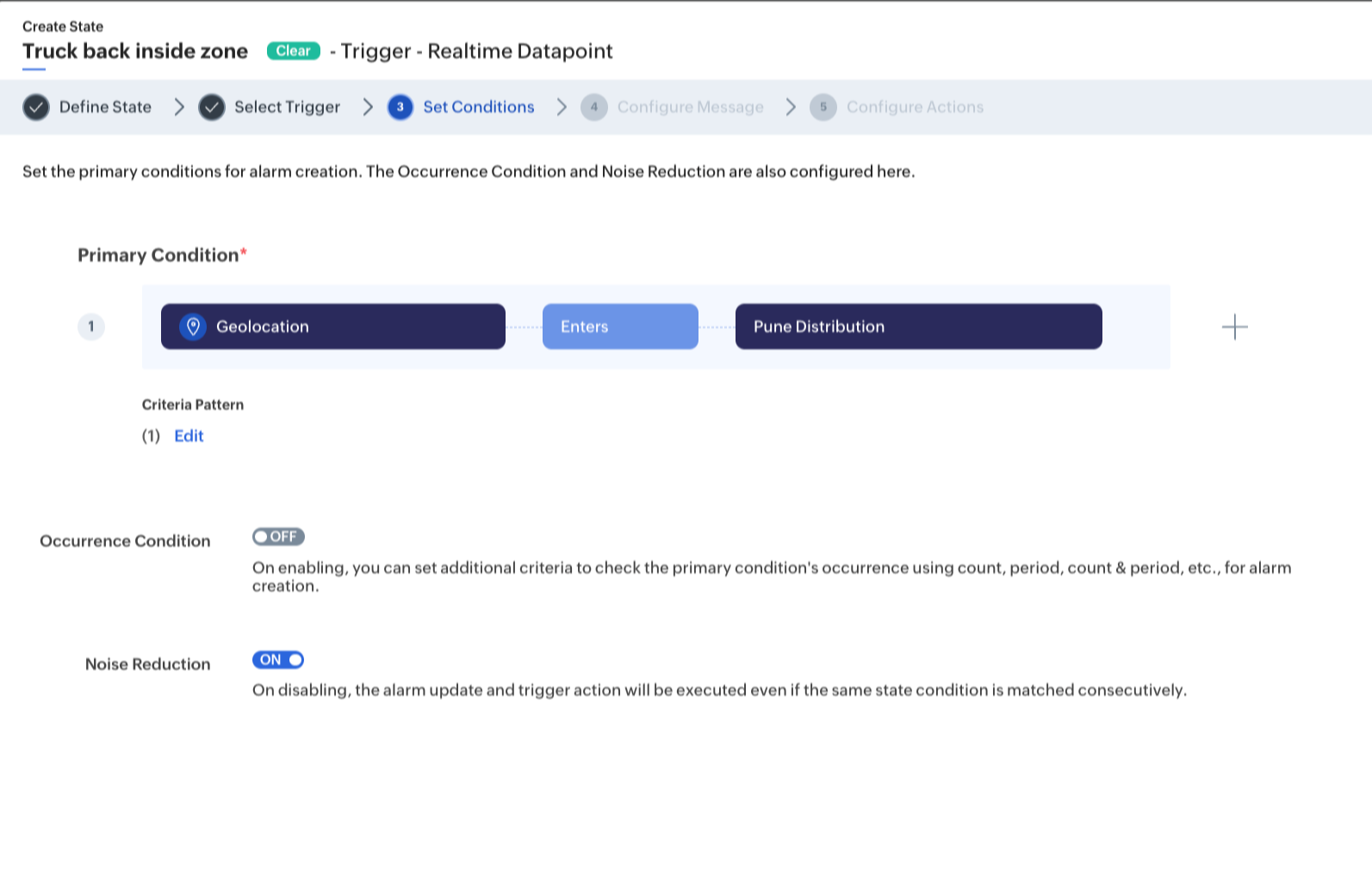Viewport: 1372px width, 870px height.
Task: Click the step 5 circle icon
Action: coord(823,107)
